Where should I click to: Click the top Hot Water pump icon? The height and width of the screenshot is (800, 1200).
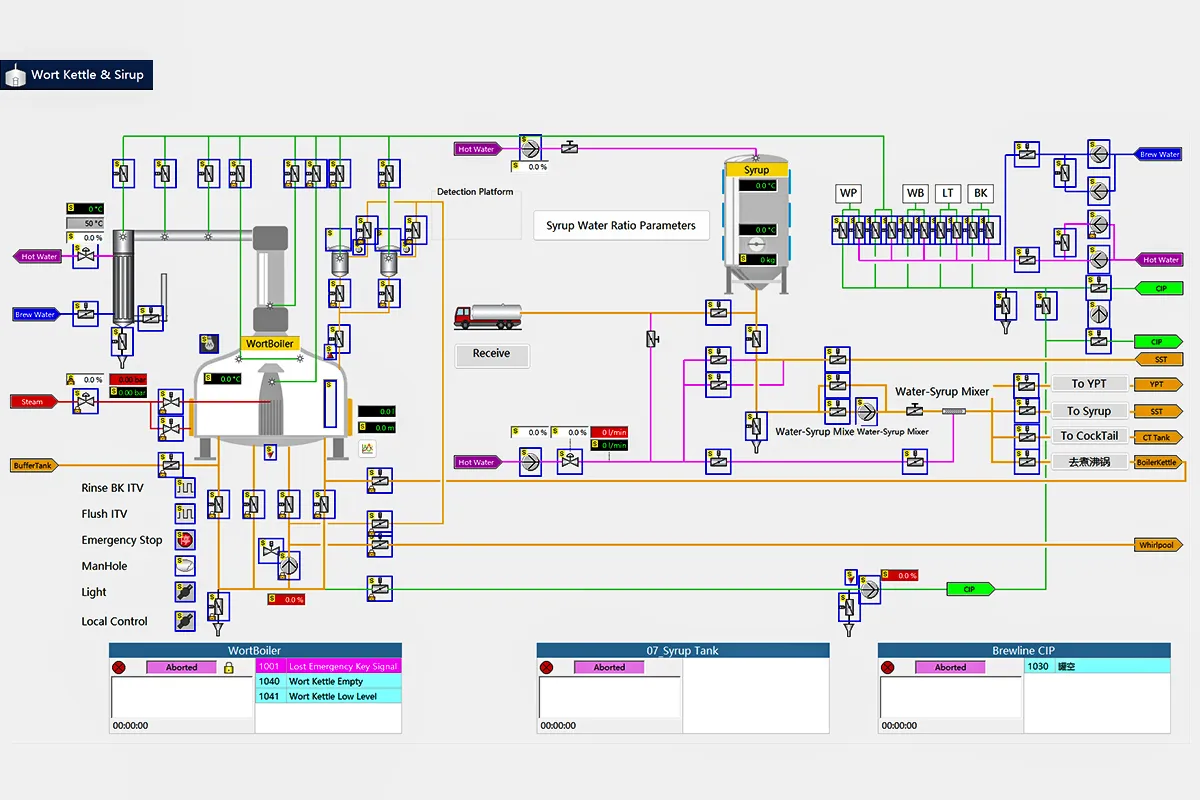(x=529, y=148)
